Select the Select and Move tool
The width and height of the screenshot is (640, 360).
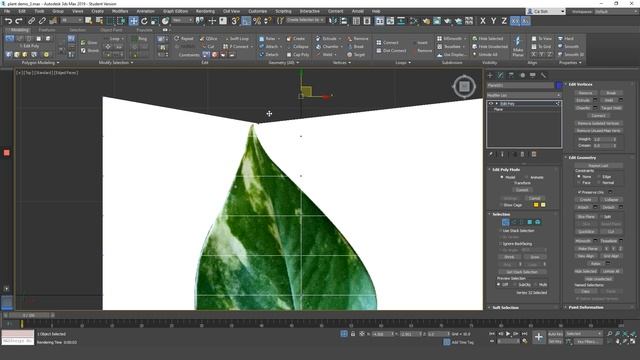(x=133, y=21)
